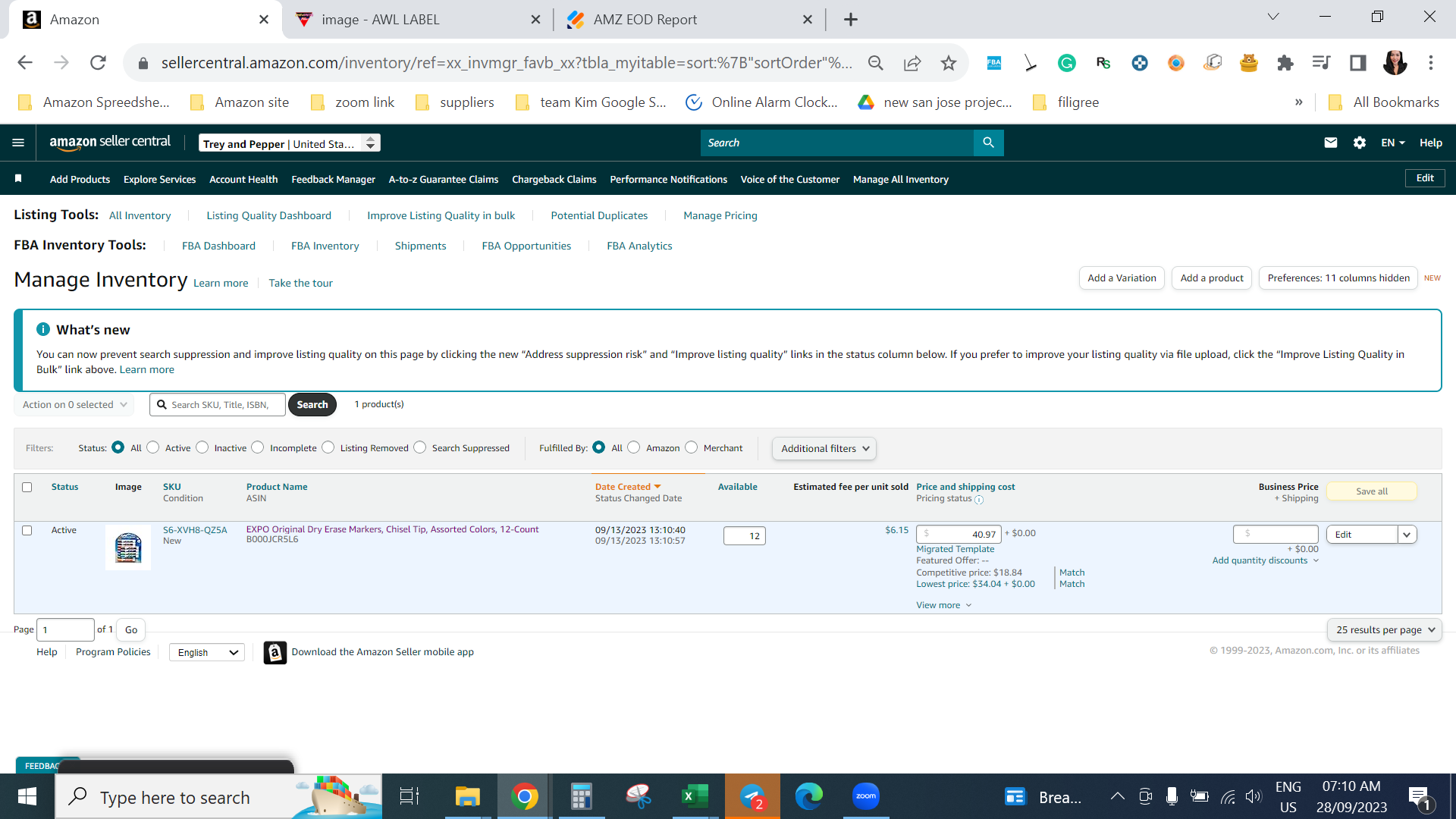1456x819 pixels.
Task: Select Fulfilled By Merchant radio button
Action: pos(692,447)
